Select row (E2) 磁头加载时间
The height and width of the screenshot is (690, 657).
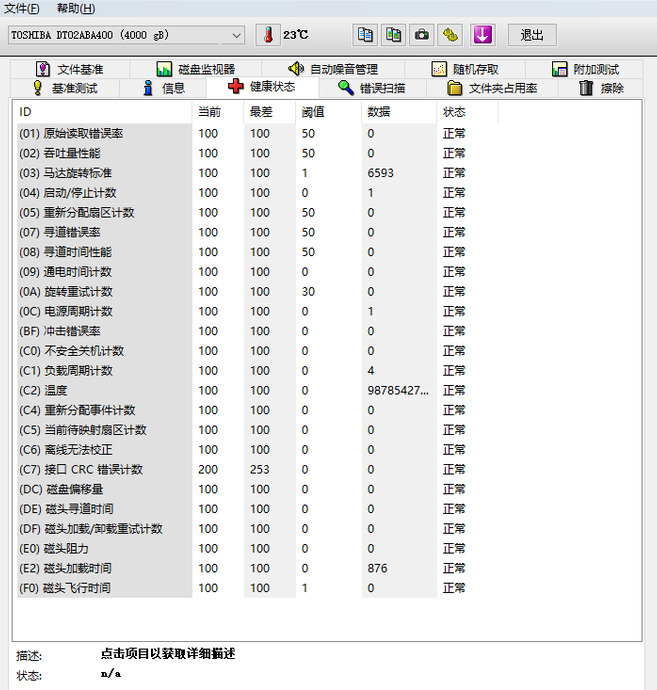point(257,568)
